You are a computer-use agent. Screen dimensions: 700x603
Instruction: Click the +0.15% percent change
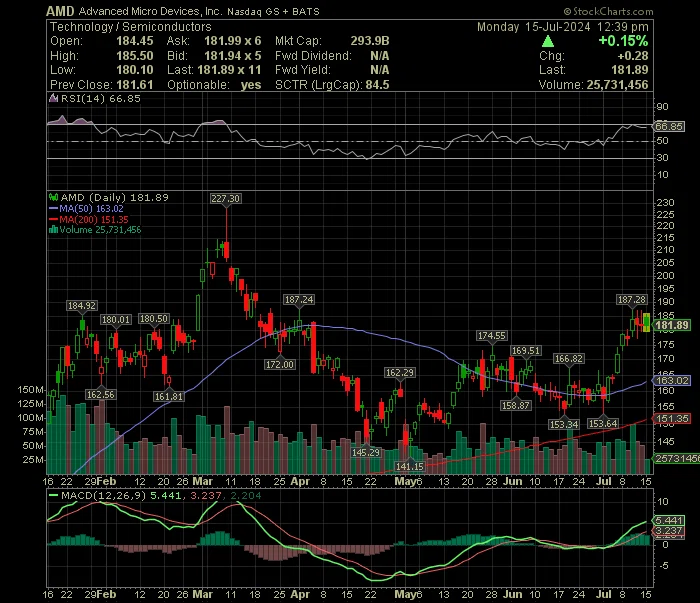pos(623,41)
